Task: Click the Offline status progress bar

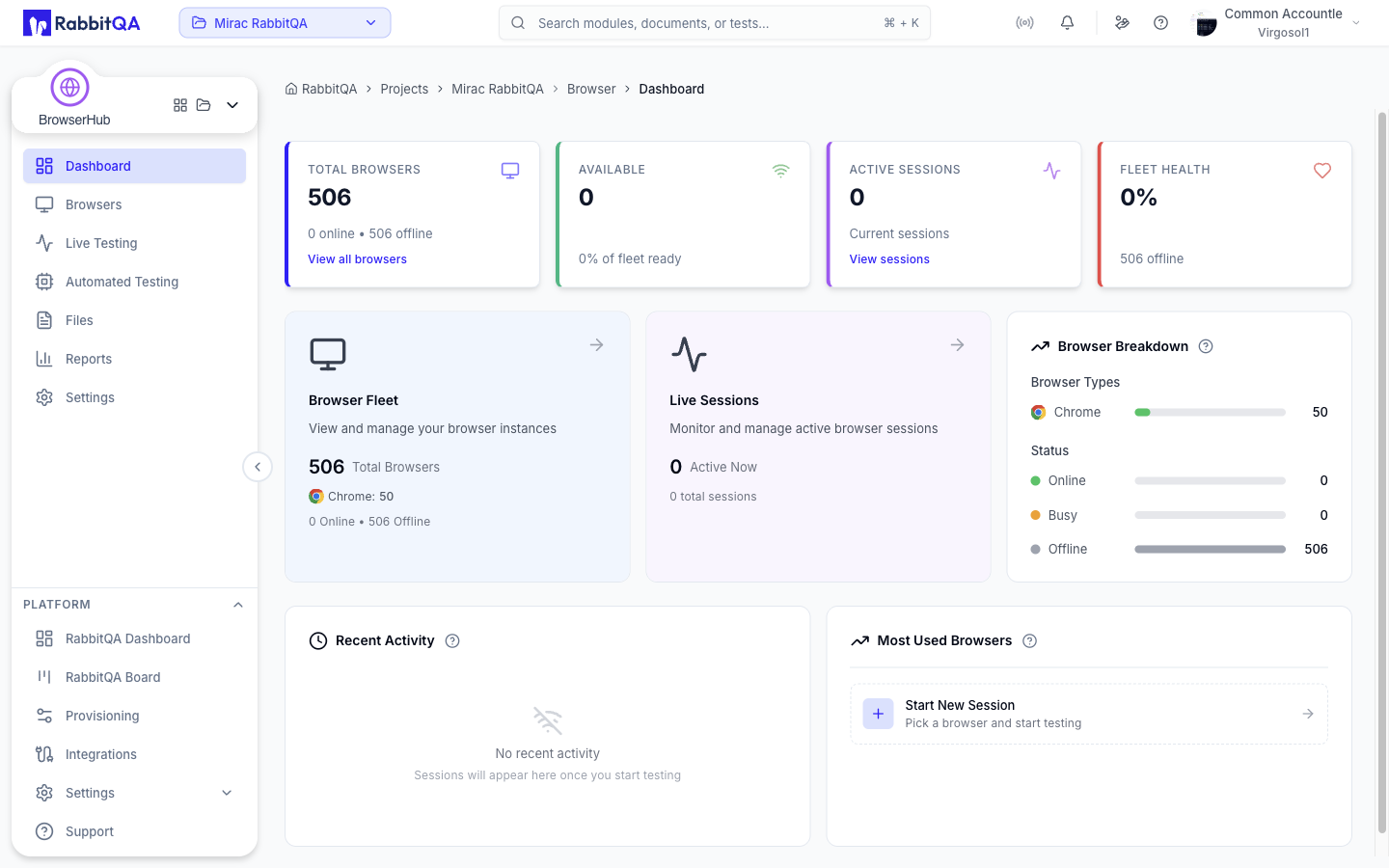Action: tap(1210, 549)
